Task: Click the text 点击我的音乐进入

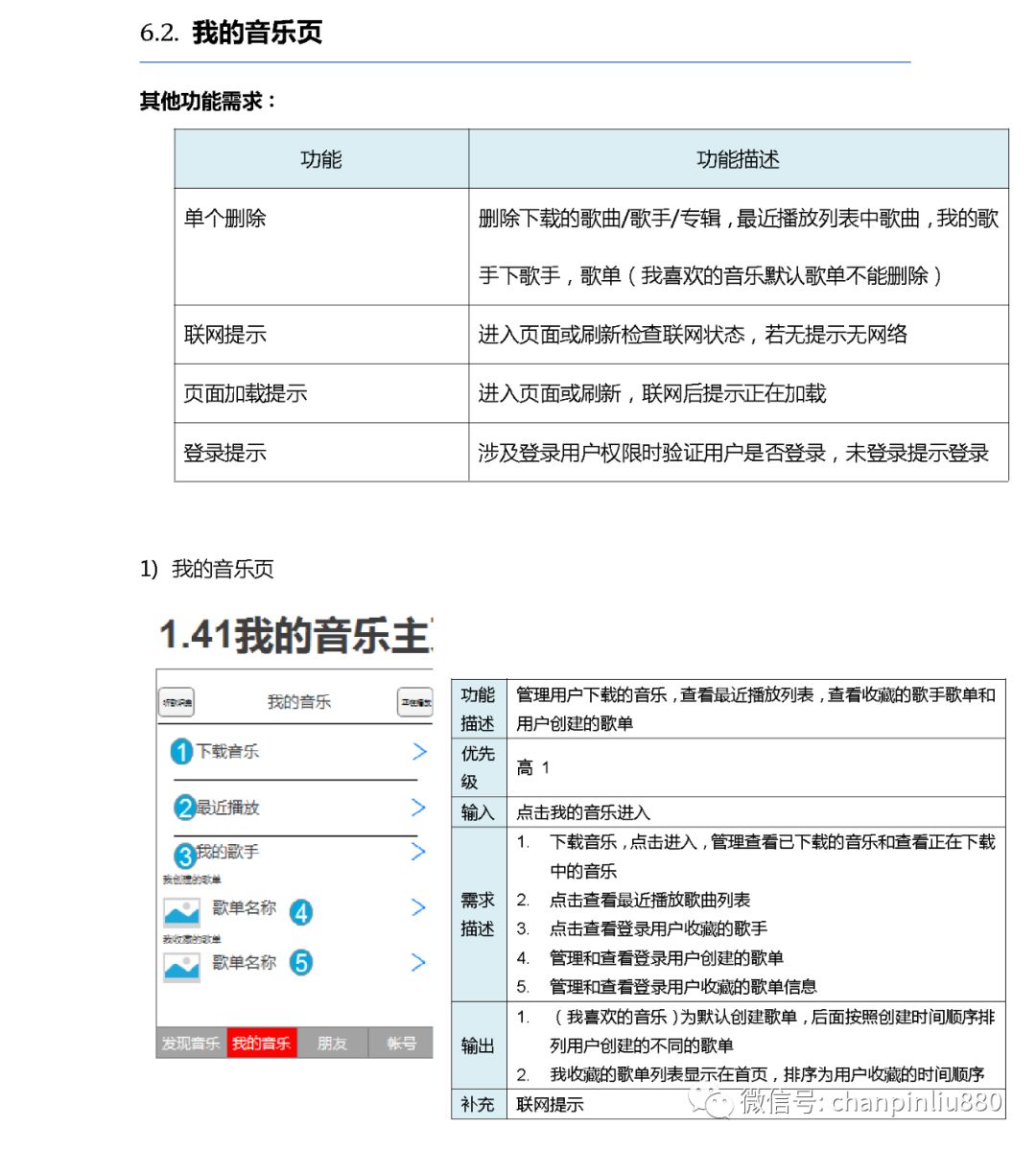Action: tap(583, 812)
